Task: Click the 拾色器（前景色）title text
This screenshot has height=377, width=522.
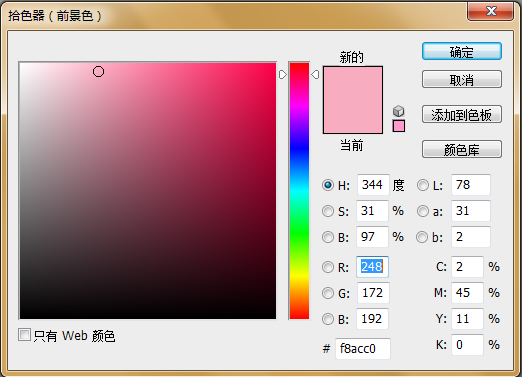Action: [55, 16]
